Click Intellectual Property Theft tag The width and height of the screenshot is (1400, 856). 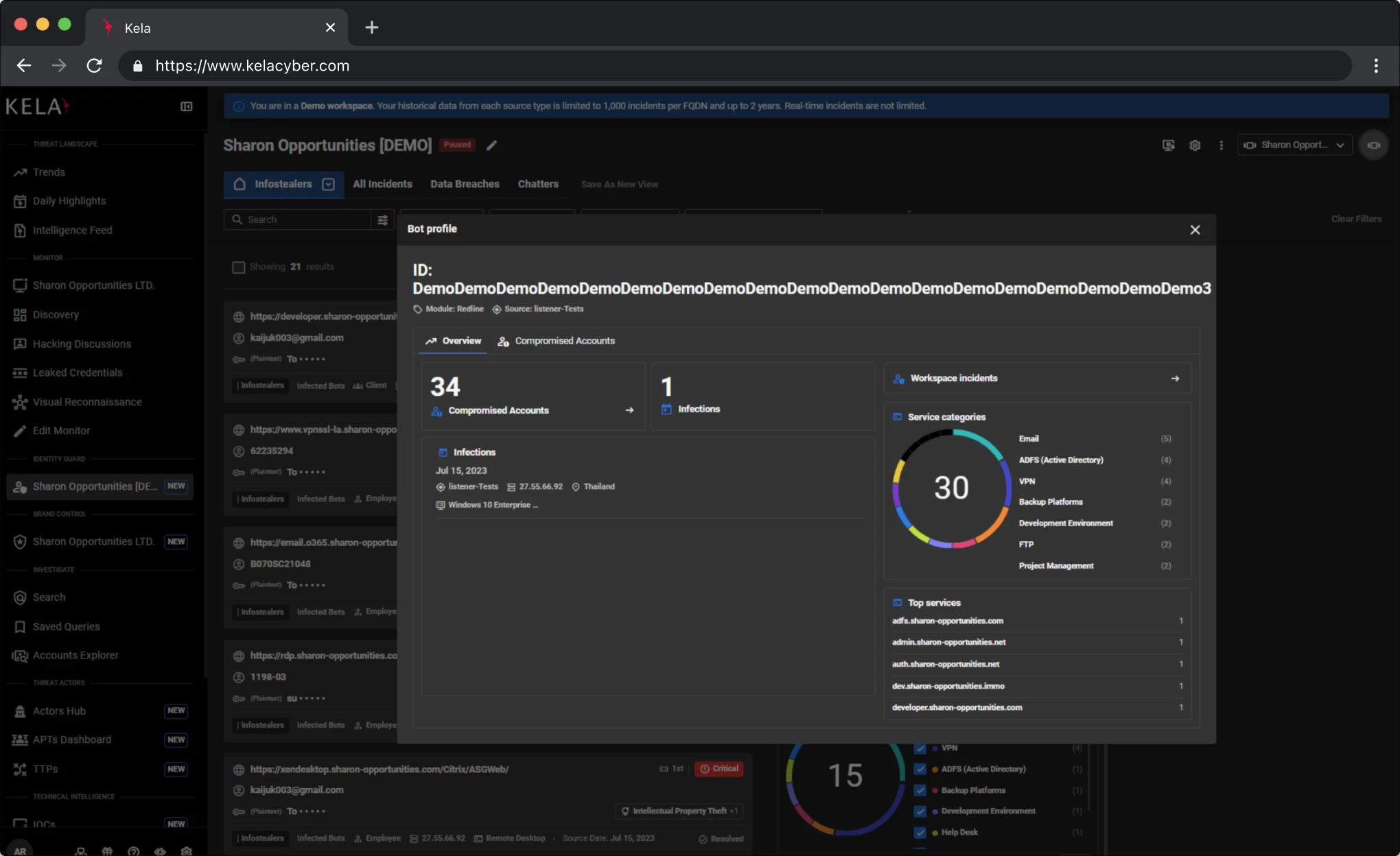tap(679, 811)
